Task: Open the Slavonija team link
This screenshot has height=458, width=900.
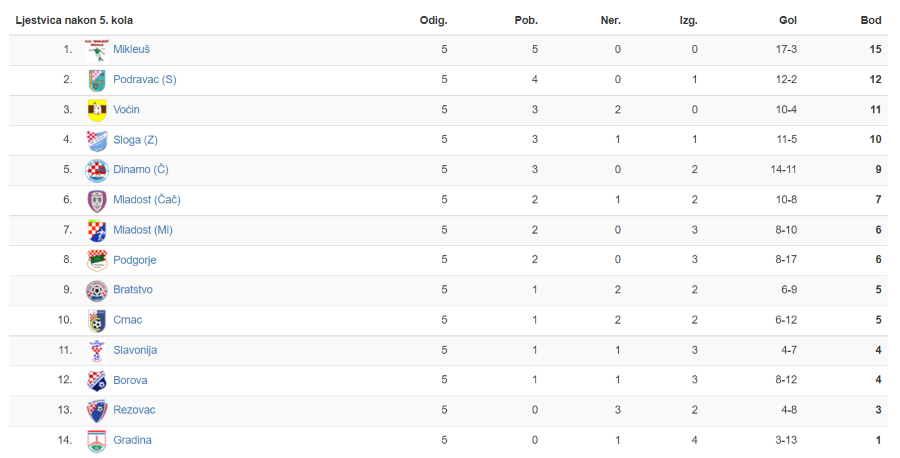Action: [x=135, y=350]
